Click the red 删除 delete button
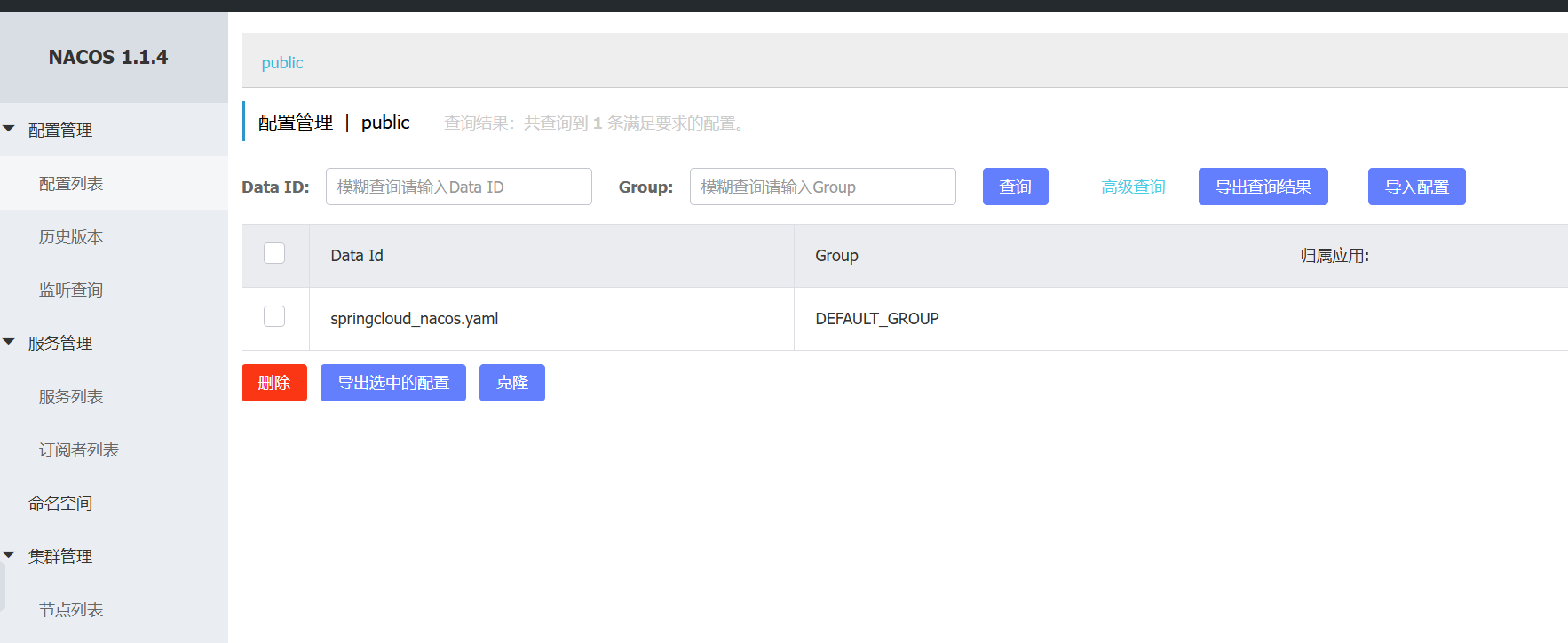This screenshot has height=643, width=1568. coord(274,383)
